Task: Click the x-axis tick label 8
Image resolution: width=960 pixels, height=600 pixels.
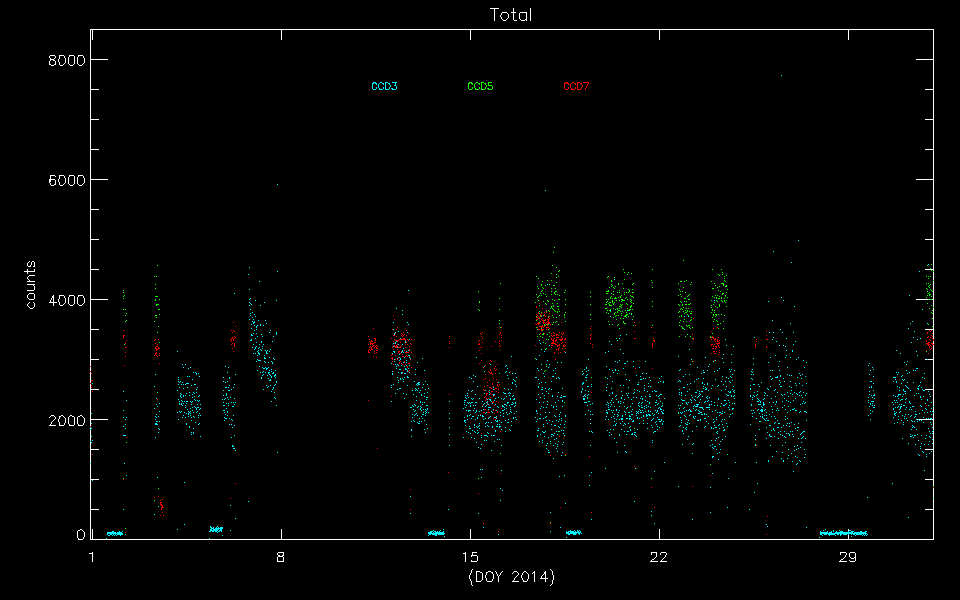Action: click(x=281, y=557)
